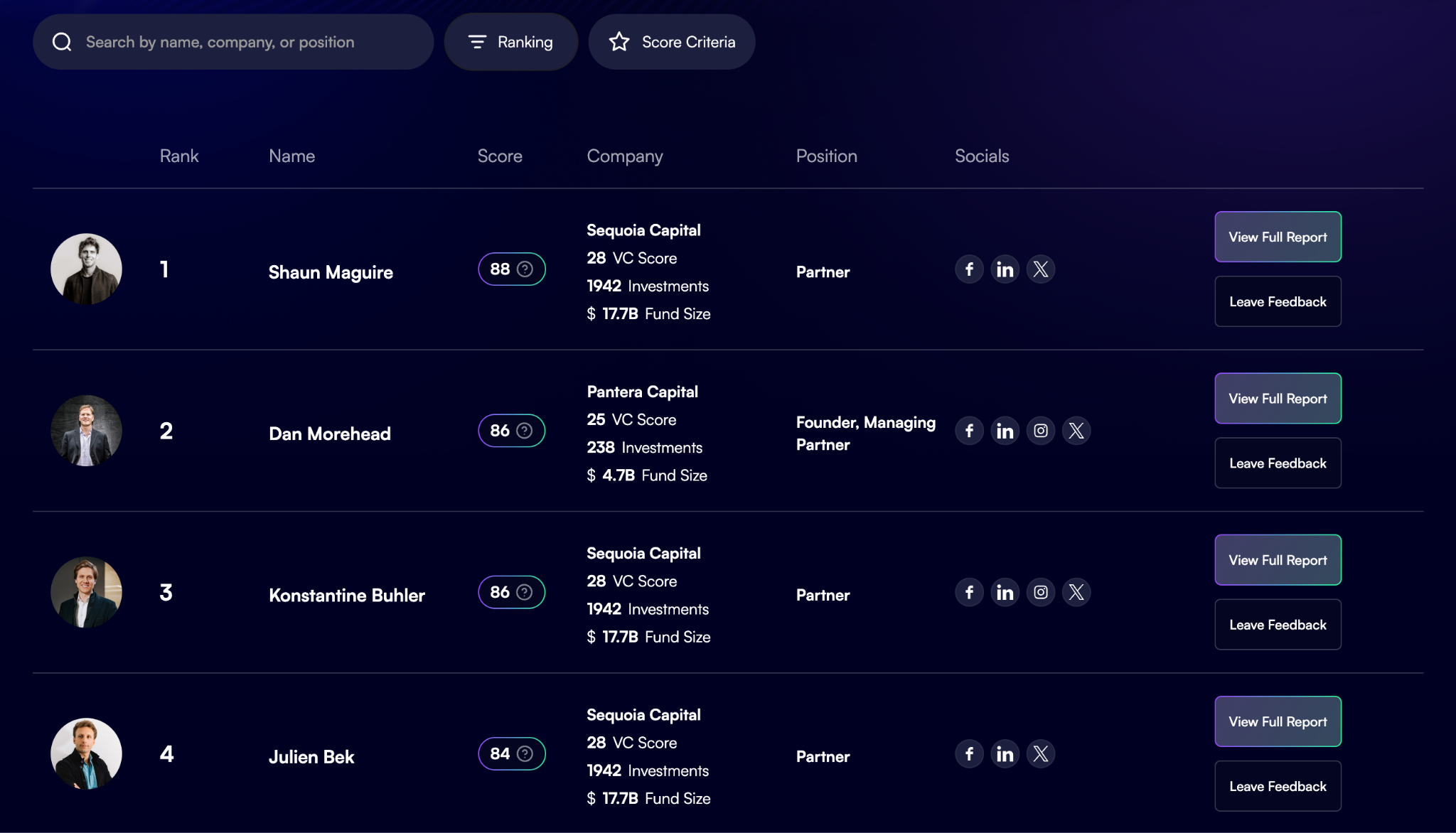Open Julien Bek's Facebook icon
This screenshot has height=833, width=1456.
pyautogui.click(x=969, y=753)
